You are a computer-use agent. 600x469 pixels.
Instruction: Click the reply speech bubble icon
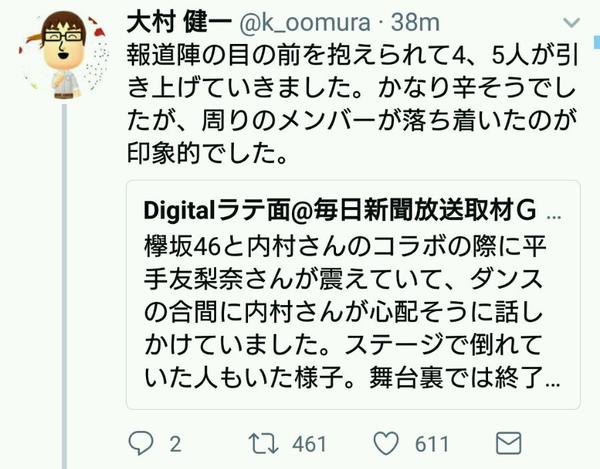click(141, 443)
